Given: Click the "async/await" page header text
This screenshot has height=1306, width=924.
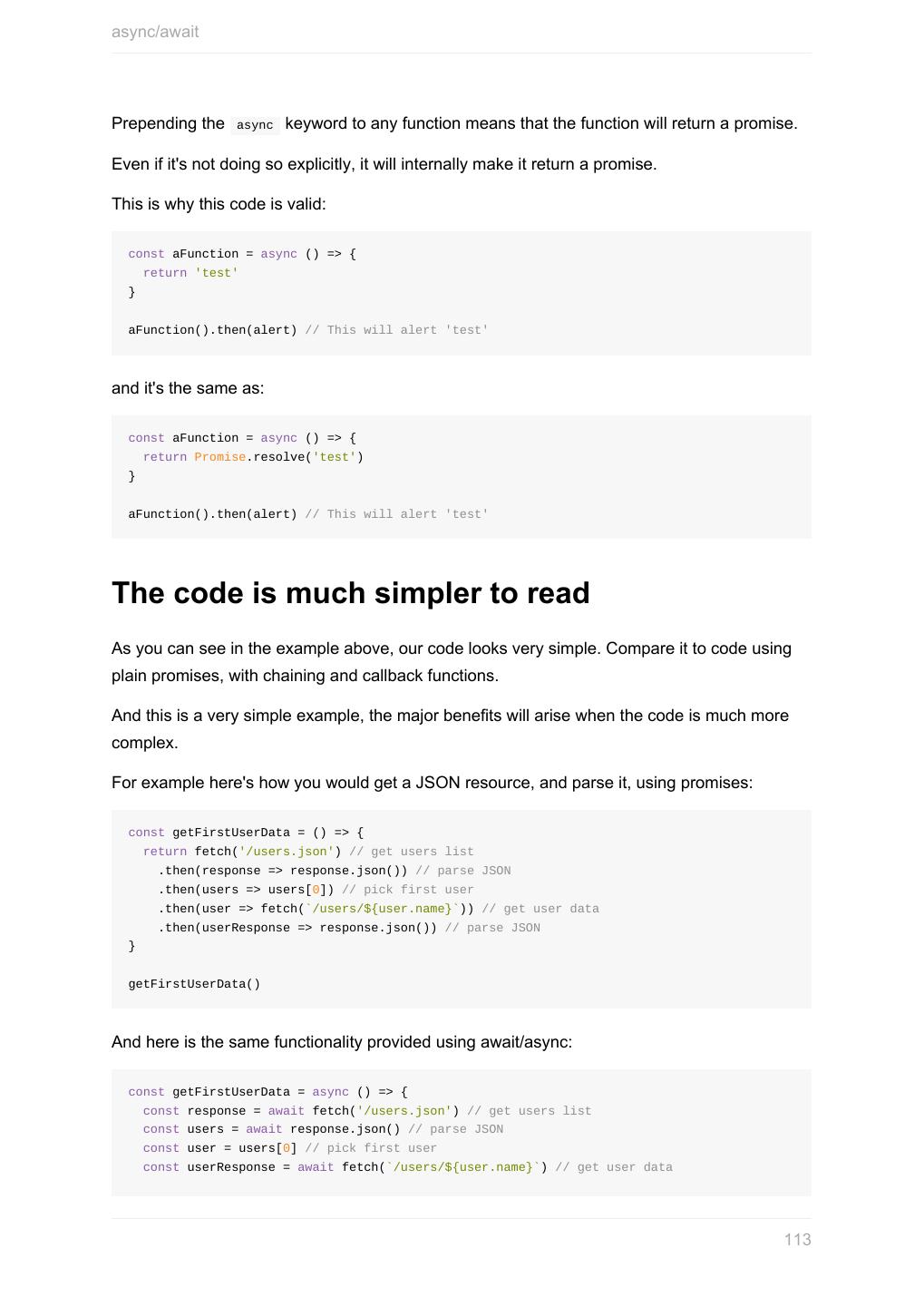Looking at the screenshot, I should (x=155, y=32).
